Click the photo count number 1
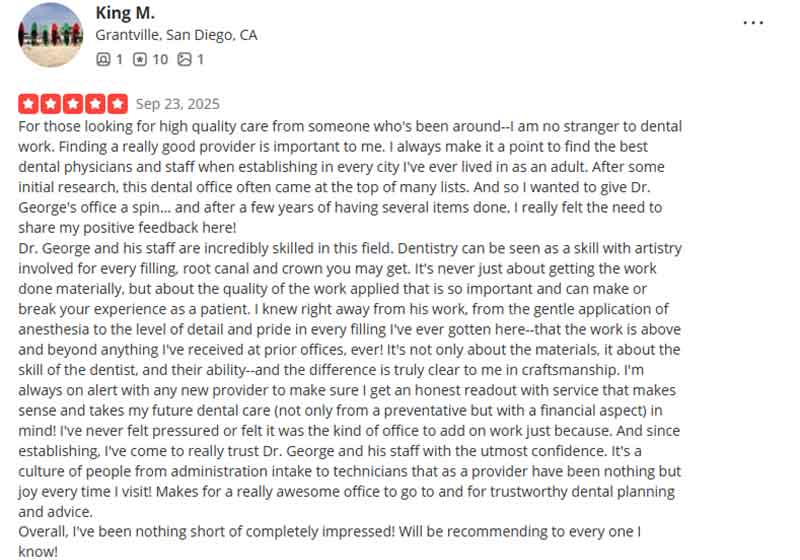Viewport: 800px width, 560px height. point(201,59)
